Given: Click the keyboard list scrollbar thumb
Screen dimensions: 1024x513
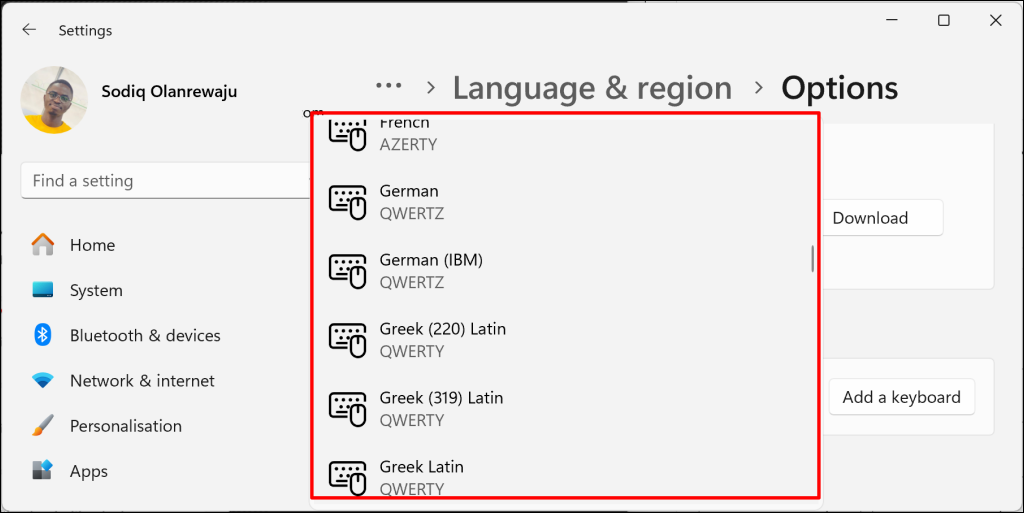Looking at the screenshot, I should point(812,258).
